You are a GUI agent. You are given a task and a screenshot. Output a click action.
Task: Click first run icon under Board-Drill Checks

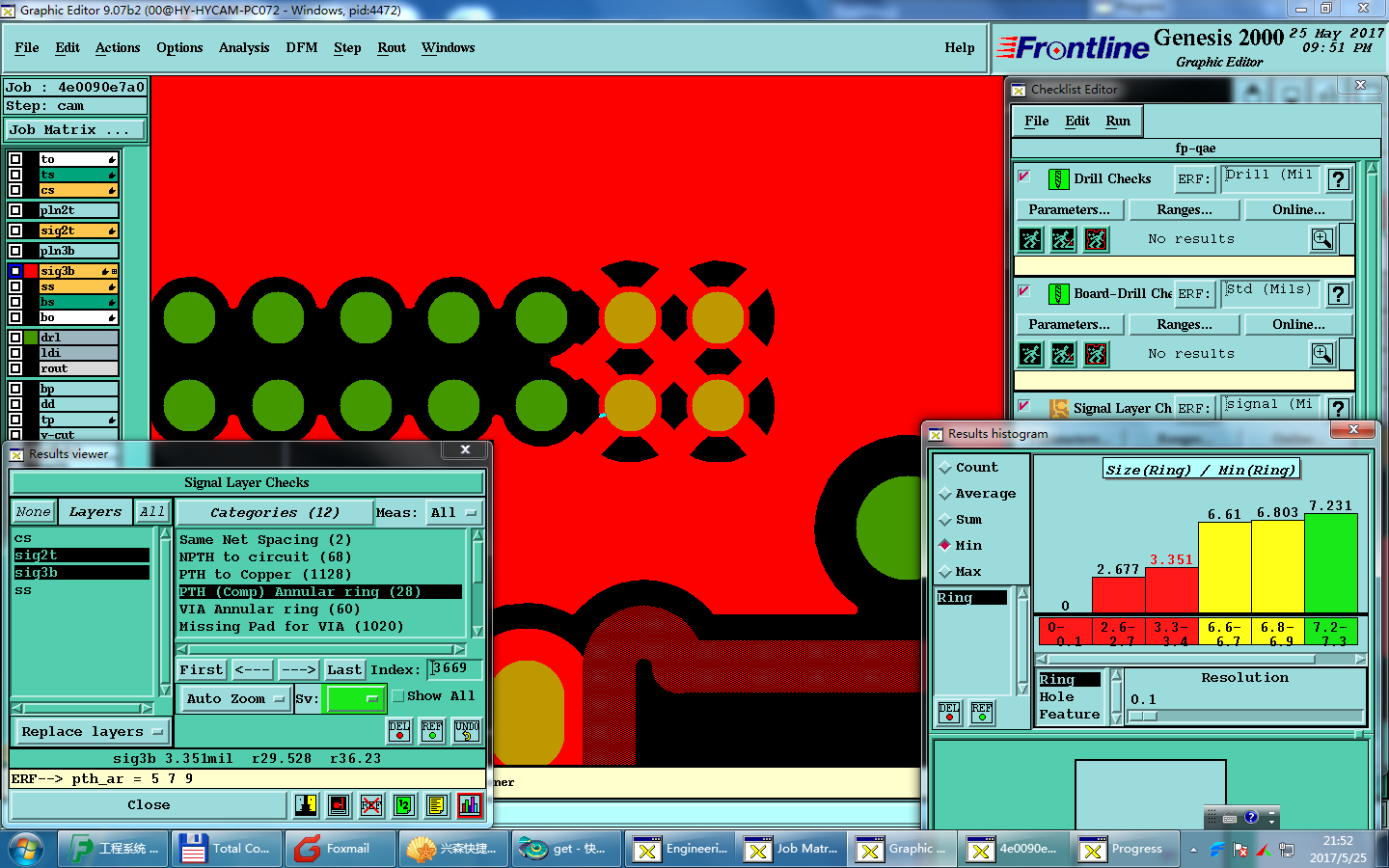pos(1031,354)
